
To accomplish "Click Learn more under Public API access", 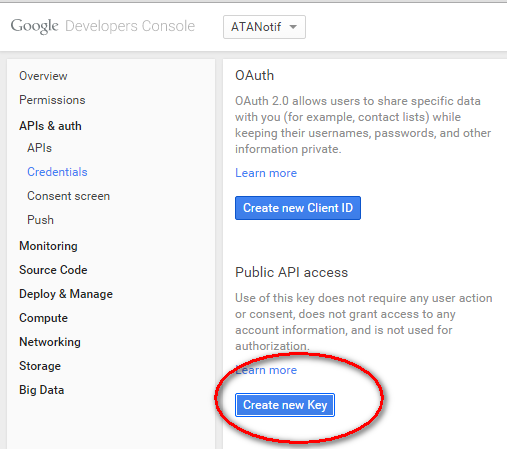I will (266, 370).
